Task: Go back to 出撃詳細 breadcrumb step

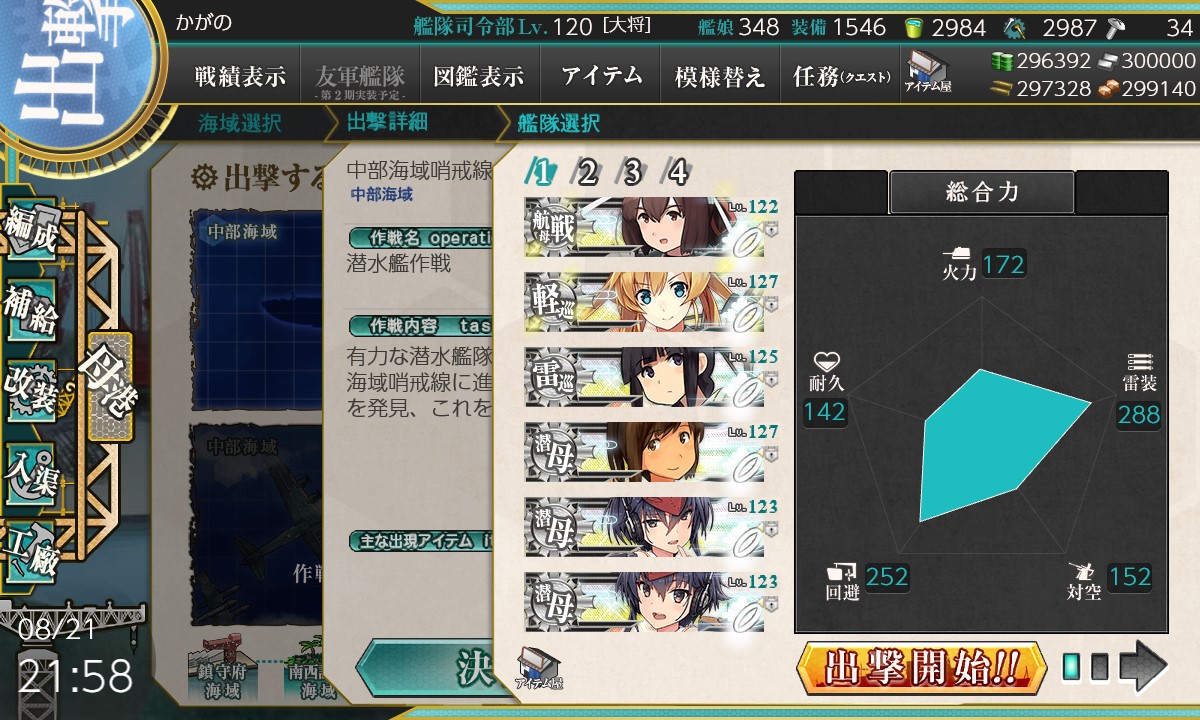Action: (387, 124)
